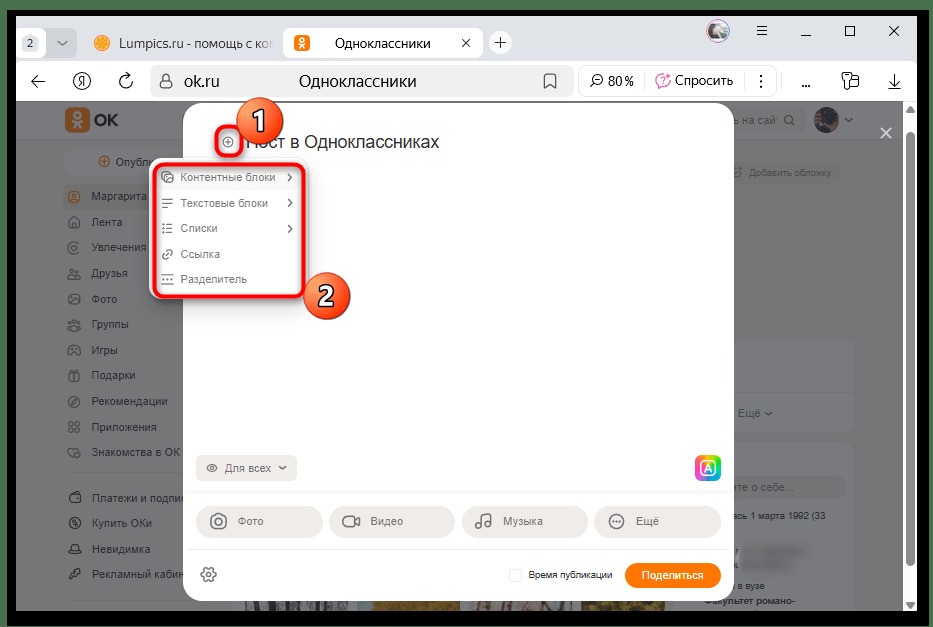Open tab group counter 2
Screen dimensions: 933x627
pos(30,43)
